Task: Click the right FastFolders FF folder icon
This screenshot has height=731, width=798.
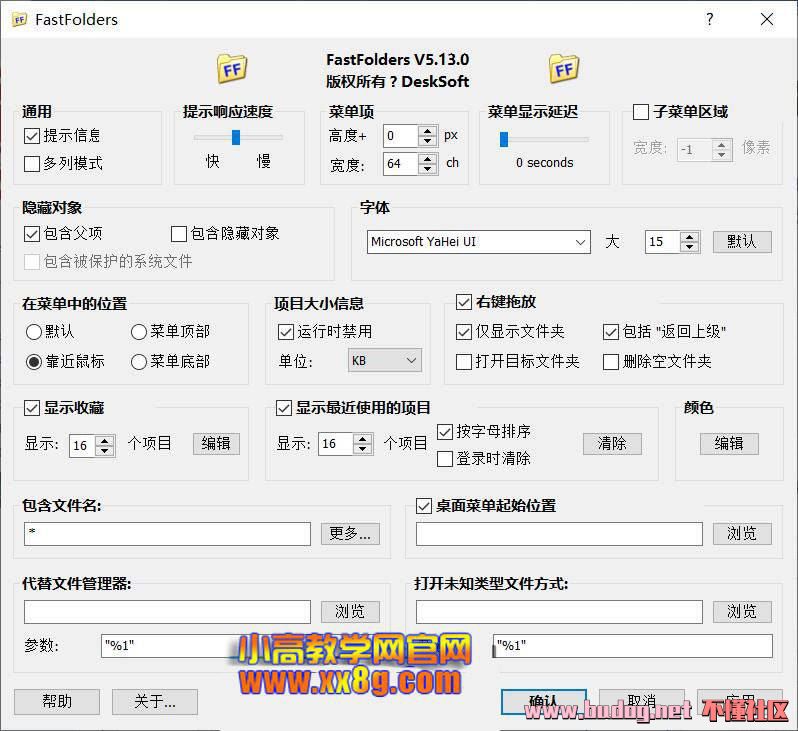Action: 564,69
